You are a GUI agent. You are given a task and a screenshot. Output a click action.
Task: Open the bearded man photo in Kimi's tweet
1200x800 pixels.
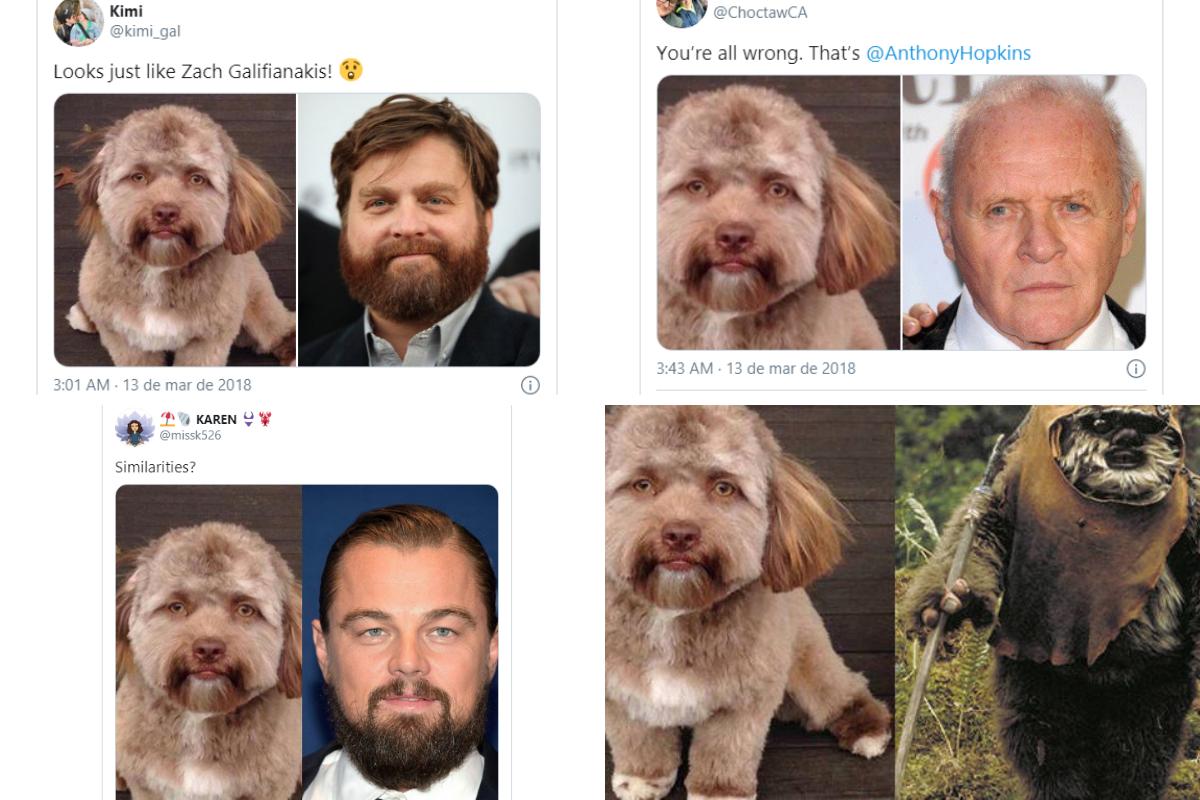[x=419, y=230]
